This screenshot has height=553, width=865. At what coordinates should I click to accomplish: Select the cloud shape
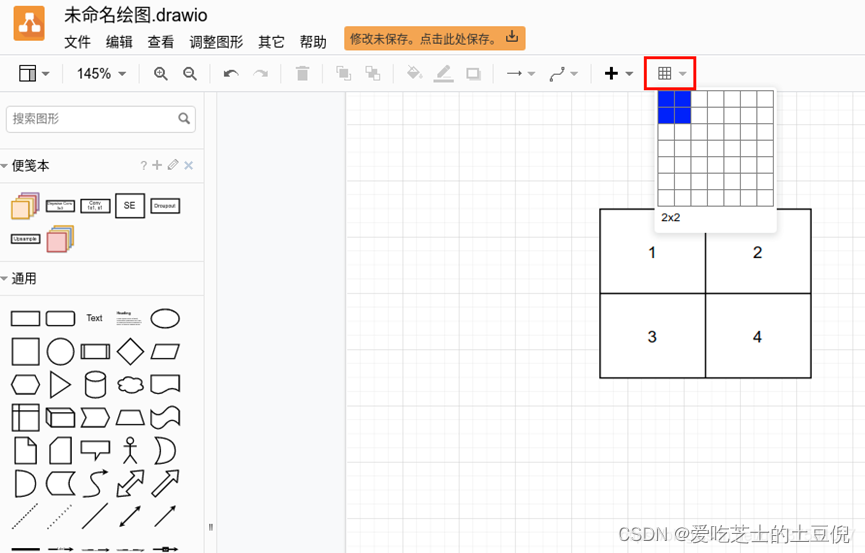(130, 385)
